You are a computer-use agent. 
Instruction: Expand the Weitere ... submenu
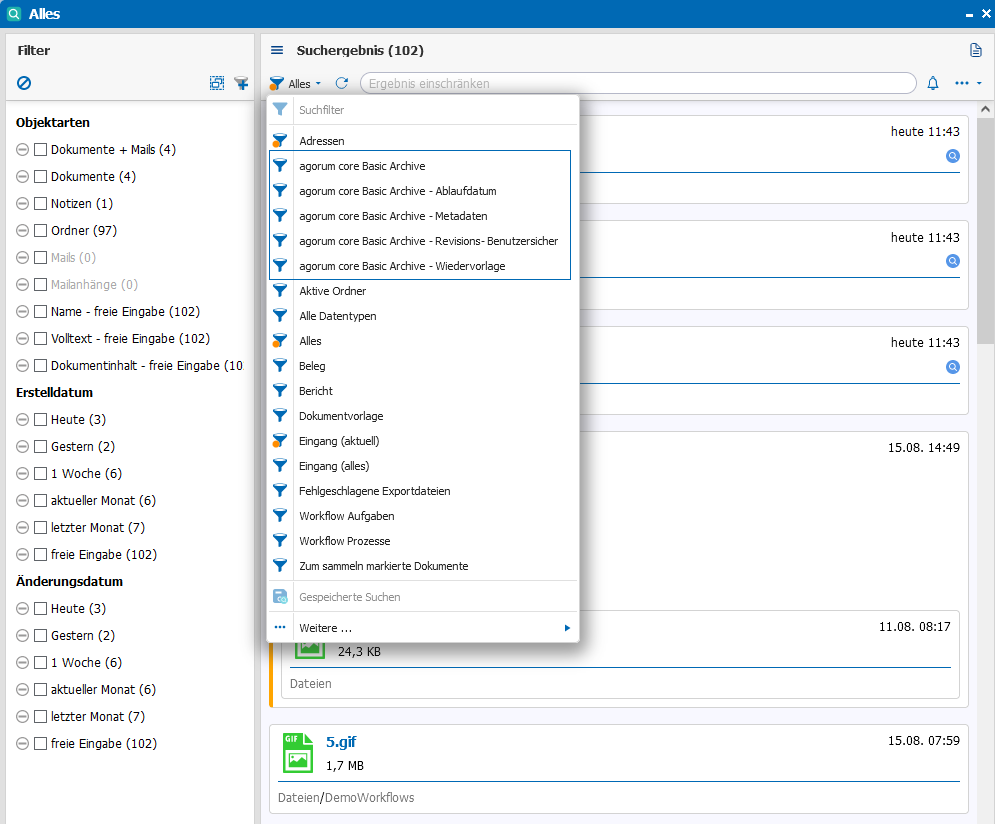(x=423, y=628)
